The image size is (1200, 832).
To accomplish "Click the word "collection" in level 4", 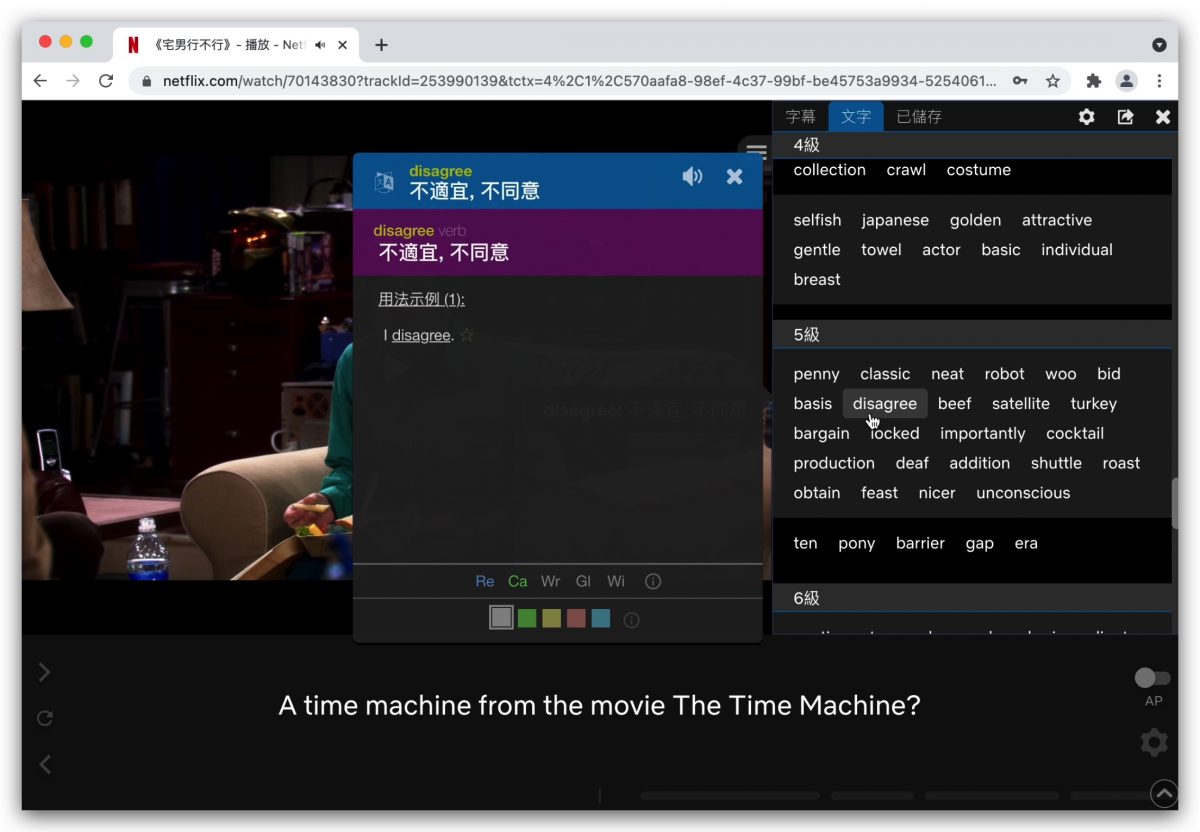I will (x=830, y=170).
